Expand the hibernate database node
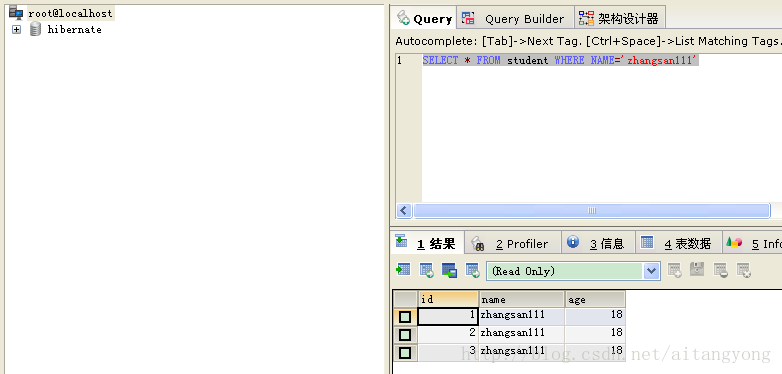The image size is (782, 374). pyautogui.click(x=16, y=30)
